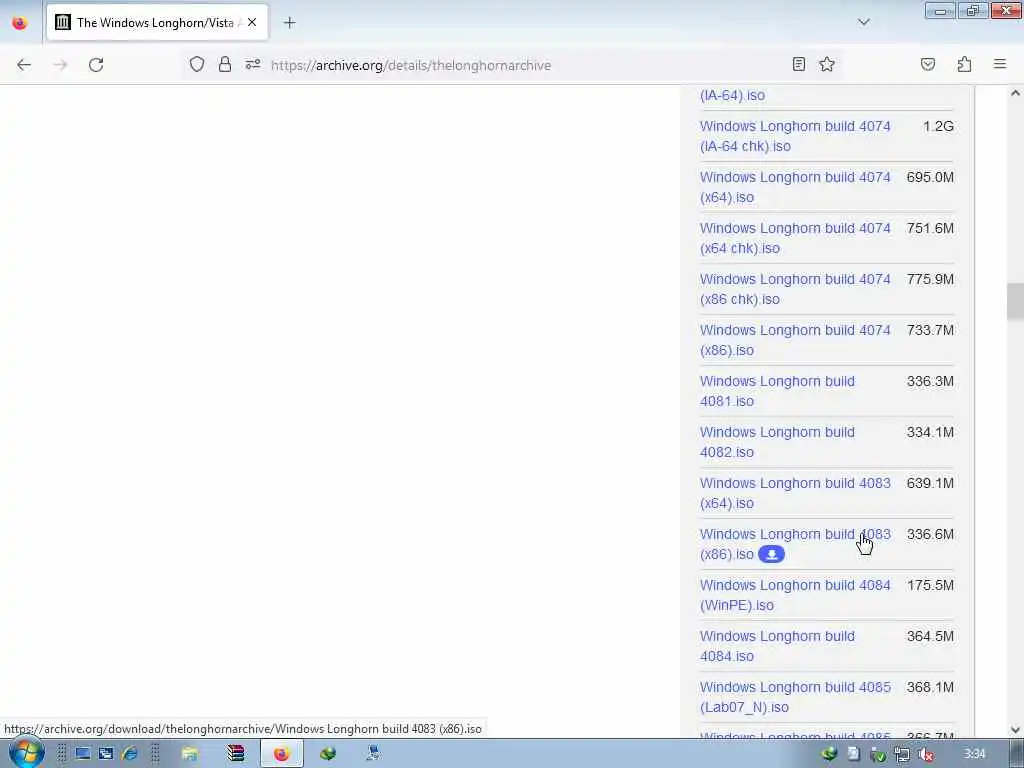Screen dimensions: 1024x768
Task: Open Windows Longhorn build 4082.iso link
Action: point(777,441)
